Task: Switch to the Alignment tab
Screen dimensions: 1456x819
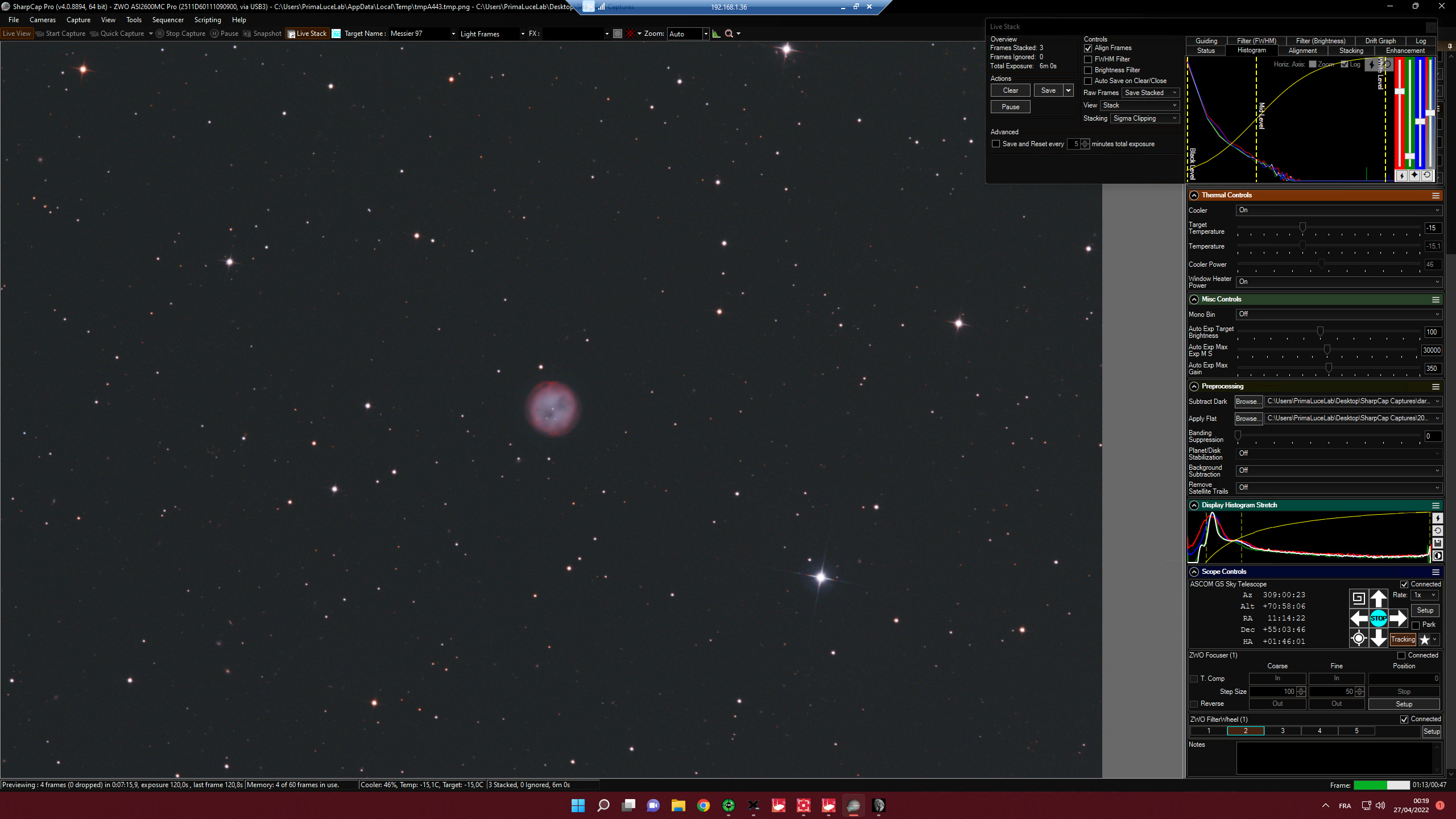Action: (1302, 51)
